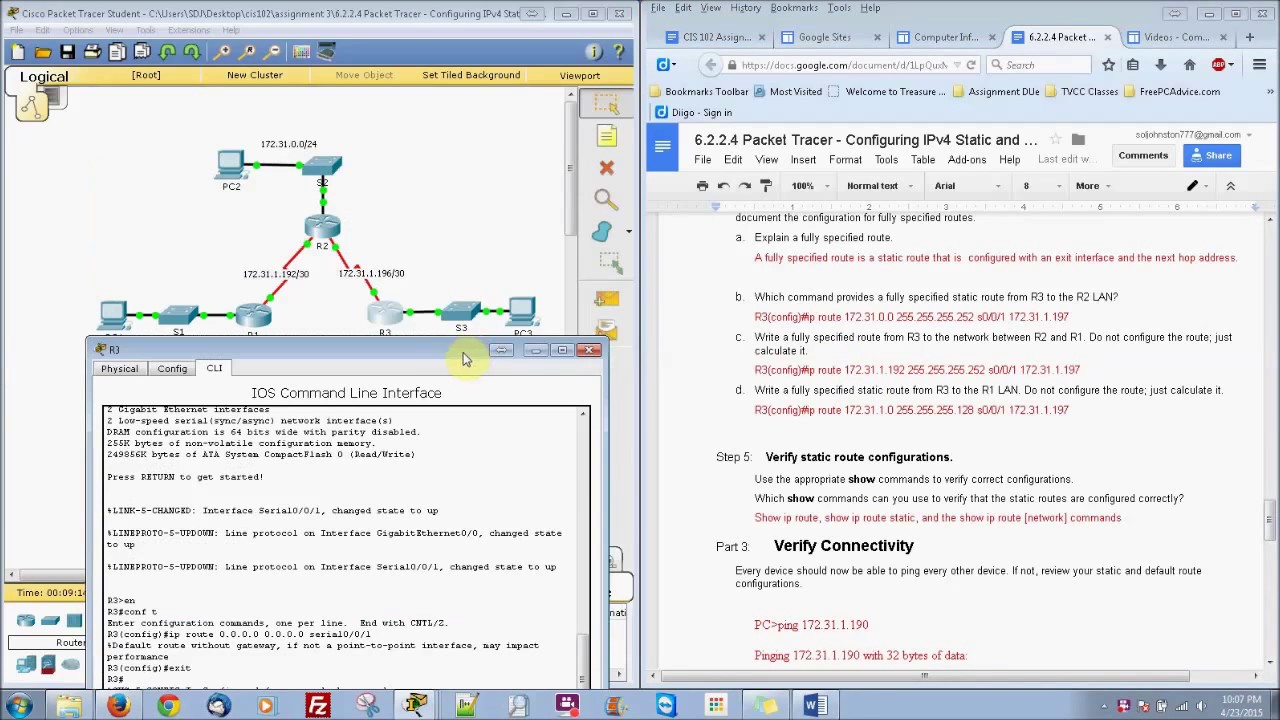Open the pencil editing mode dropdown

point(1197,186)
